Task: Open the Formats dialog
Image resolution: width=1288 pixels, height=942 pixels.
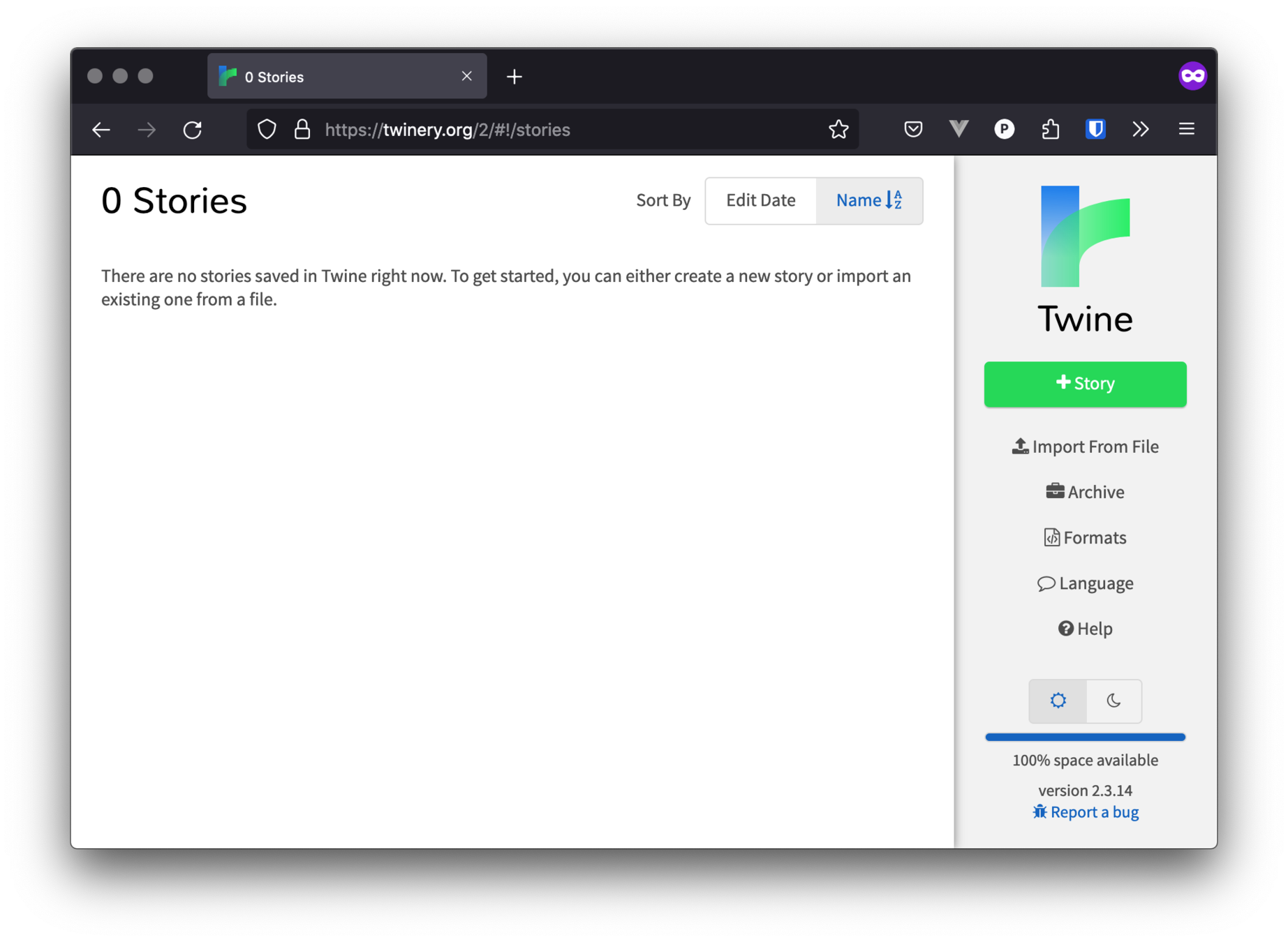Action: [x=1085, y=537]
